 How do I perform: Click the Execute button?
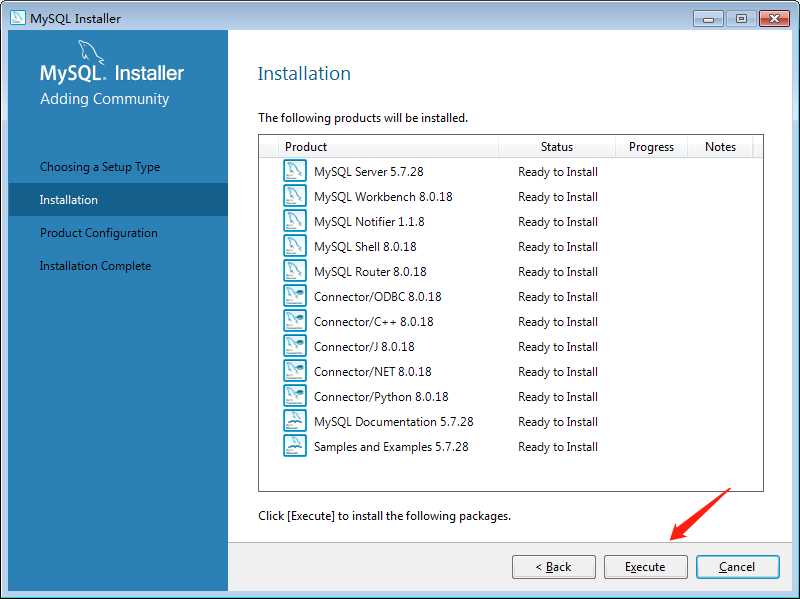tap(645, 567)
